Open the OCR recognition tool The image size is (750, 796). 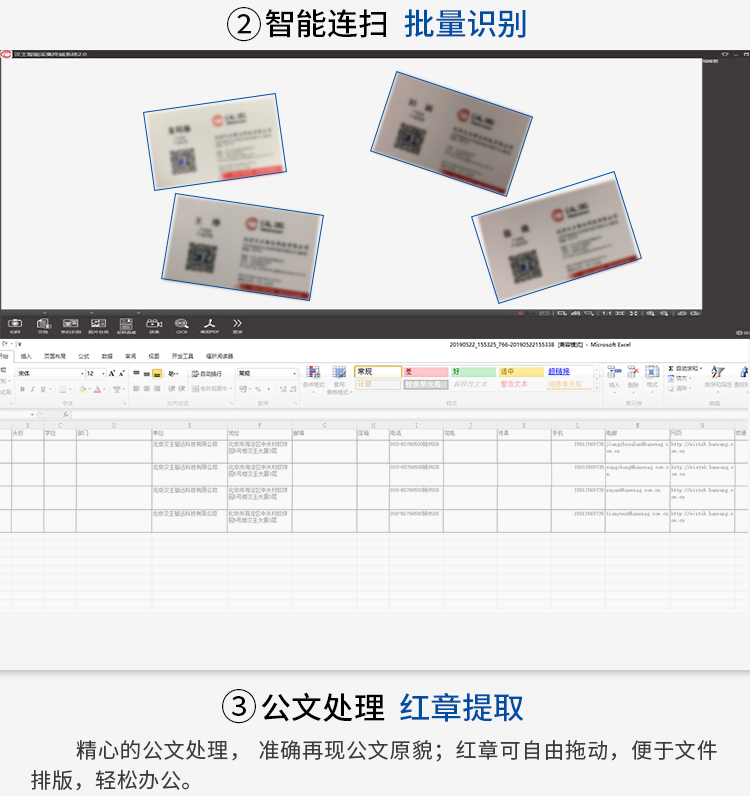click(181, 324)
